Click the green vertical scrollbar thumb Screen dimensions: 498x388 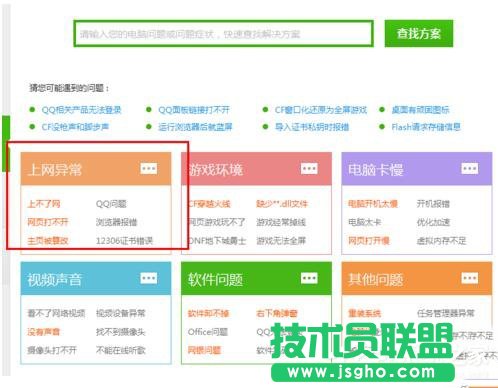[x=6, y=143]
